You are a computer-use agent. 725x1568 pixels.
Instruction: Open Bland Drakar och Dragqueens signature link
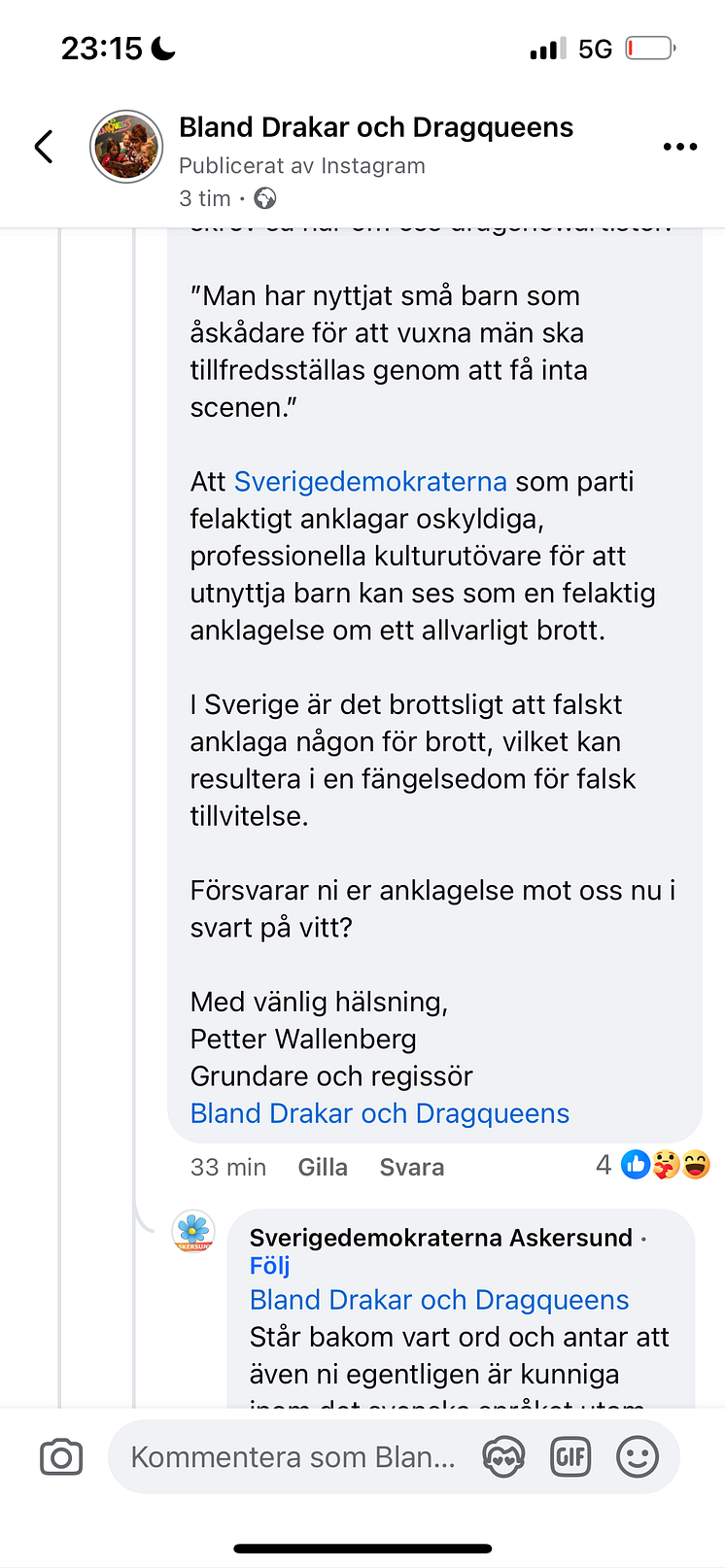tap(380, 1113)
